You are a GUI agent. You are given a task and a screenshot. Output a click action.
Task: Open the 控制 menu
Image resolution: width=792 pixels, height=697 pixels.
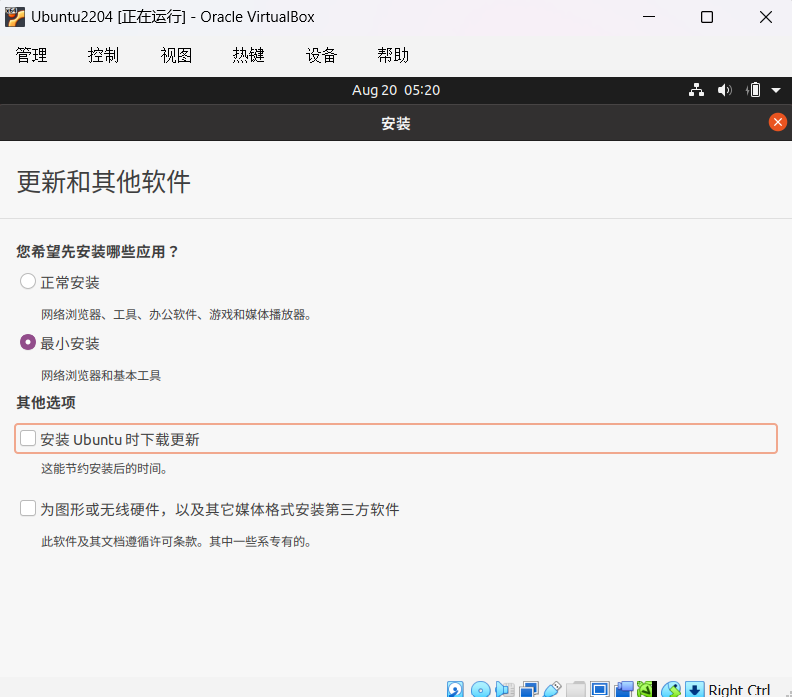tap(104, 55)
